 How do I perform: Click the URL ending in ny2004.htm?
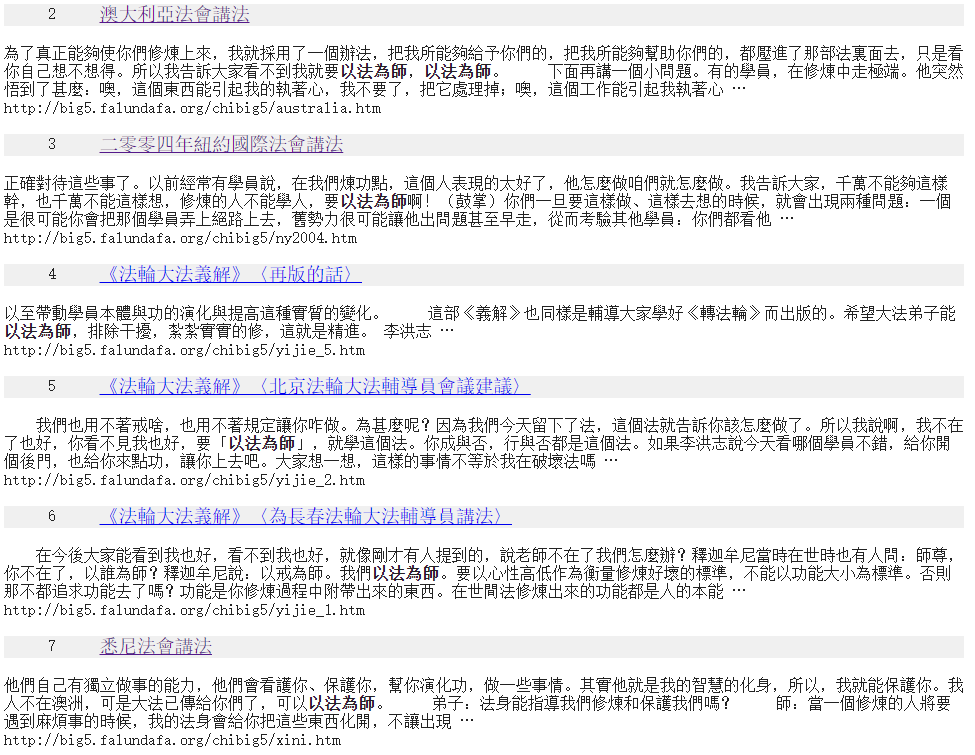(180, 238)
